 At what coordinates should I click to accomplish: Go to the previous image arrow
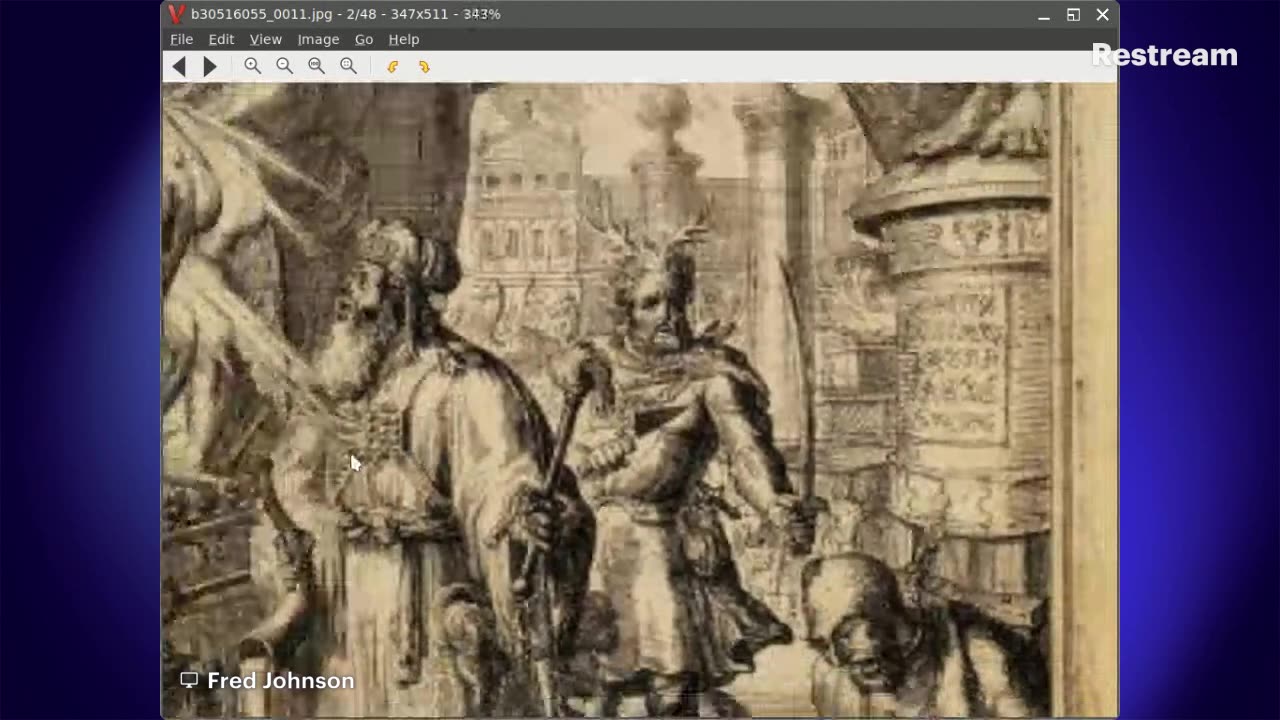click(x=179, y=66)
